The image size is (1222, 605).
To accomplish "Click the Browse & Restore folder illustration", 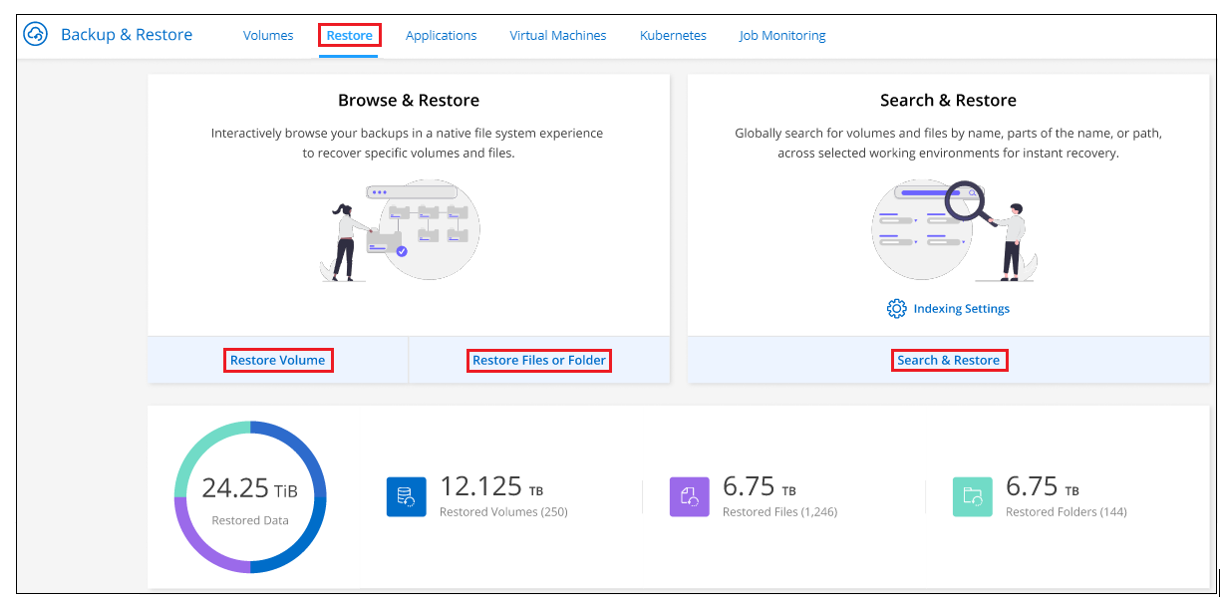I will tap(399, 232).
